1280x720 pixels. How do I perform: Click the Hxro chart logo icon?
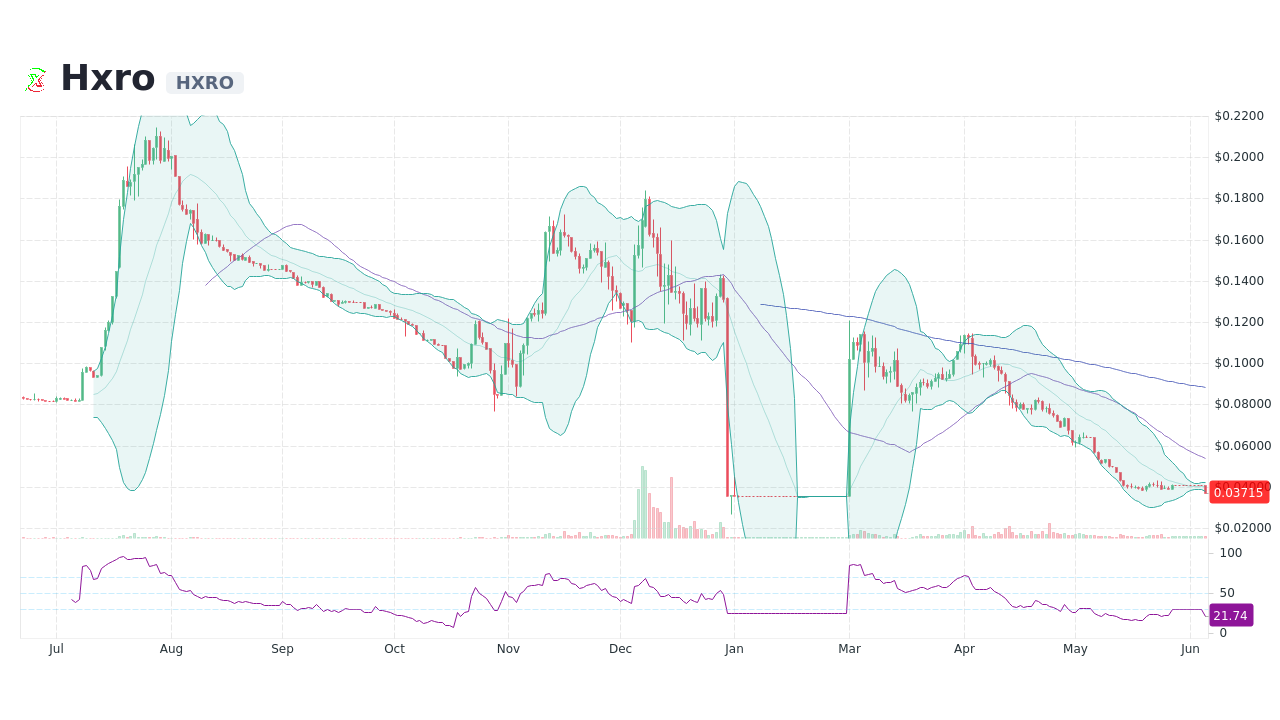tap(35, 78)
